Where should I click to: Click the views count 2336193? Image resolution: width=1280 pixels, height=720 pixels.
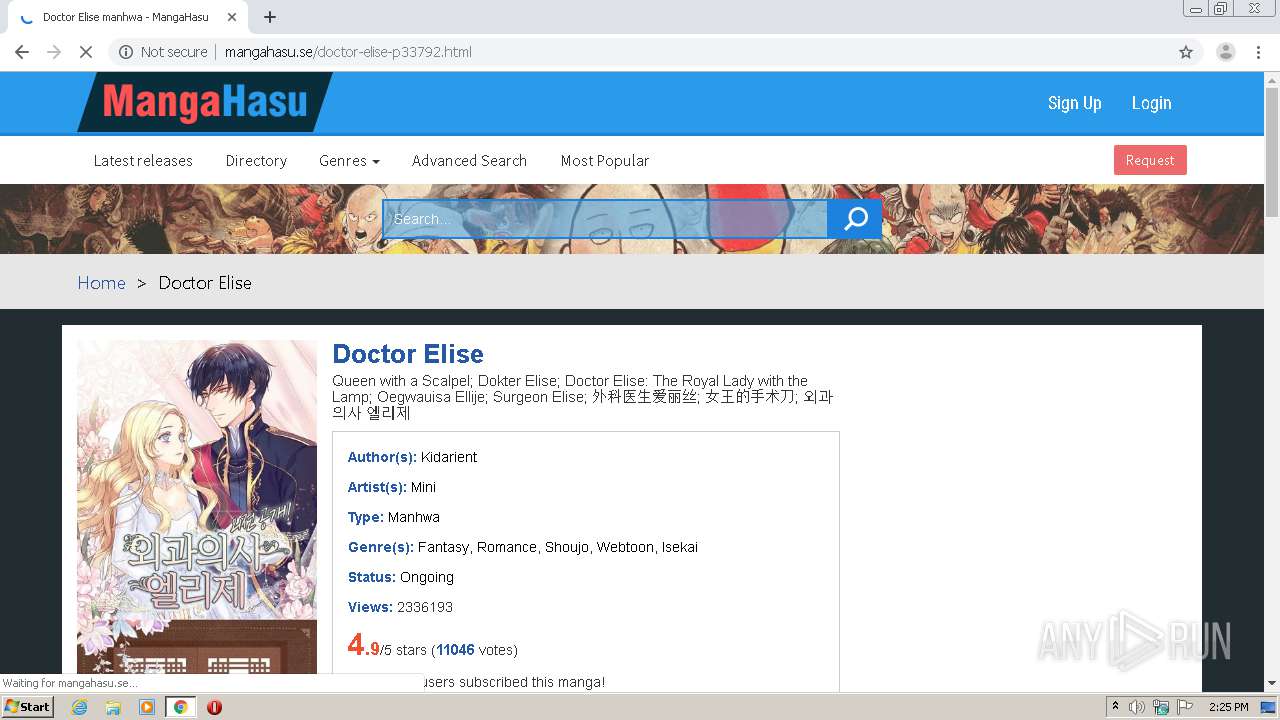[x=425, y=607]
